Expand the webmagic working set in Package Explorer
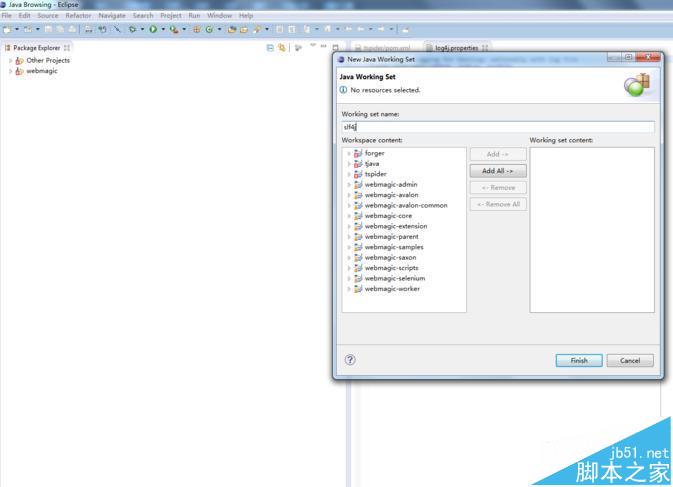673x487 pixels. coord(10,71)
